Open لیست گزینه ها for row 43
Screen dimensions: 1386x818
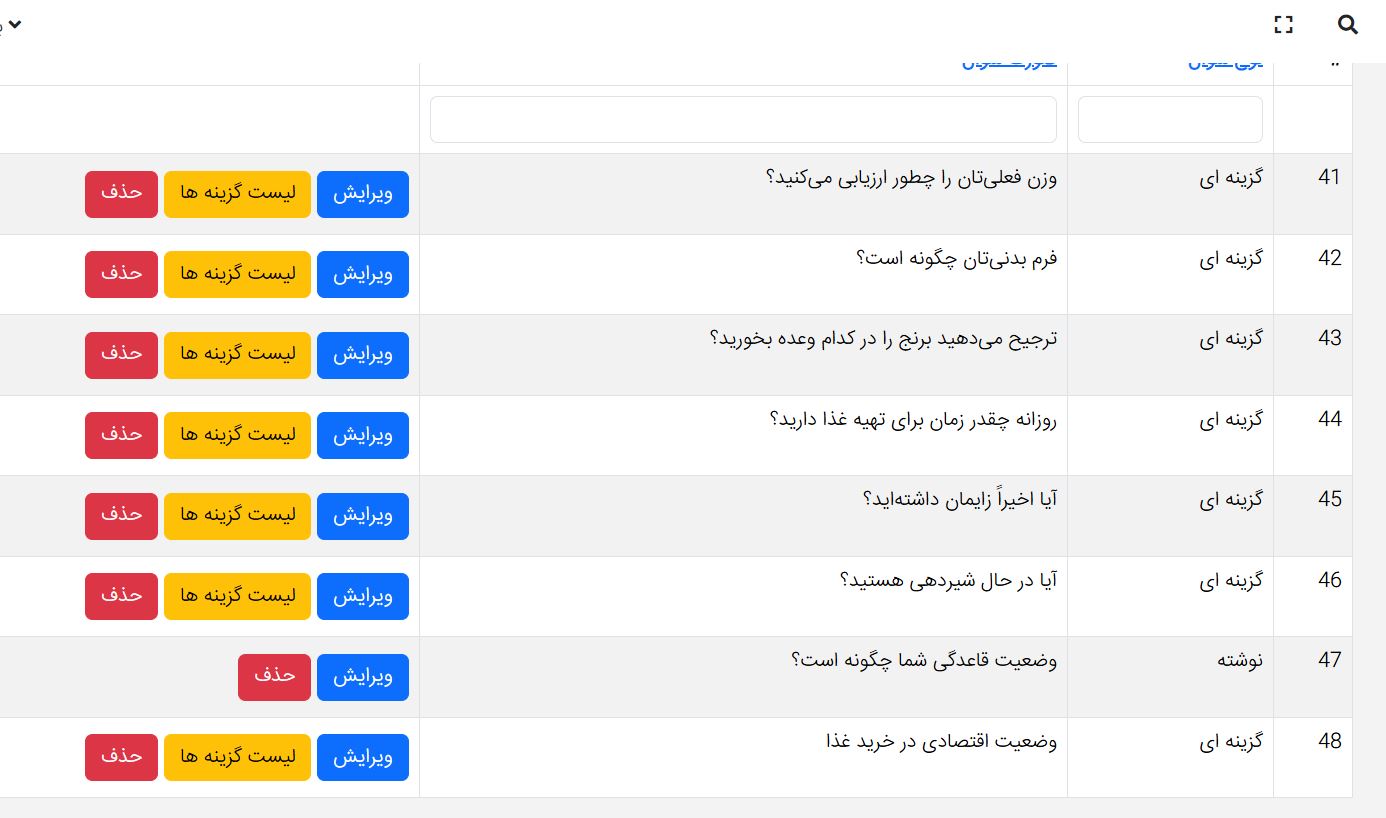(x=237, y=355)
